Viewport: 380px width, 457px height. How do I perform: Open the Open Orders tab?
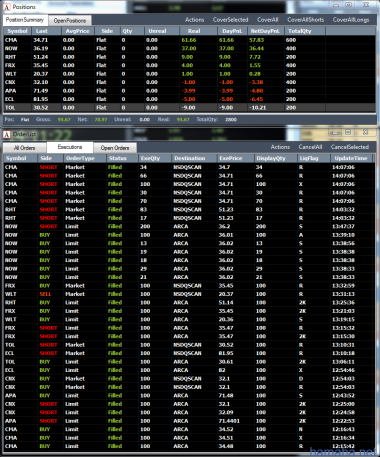(115, 148)
